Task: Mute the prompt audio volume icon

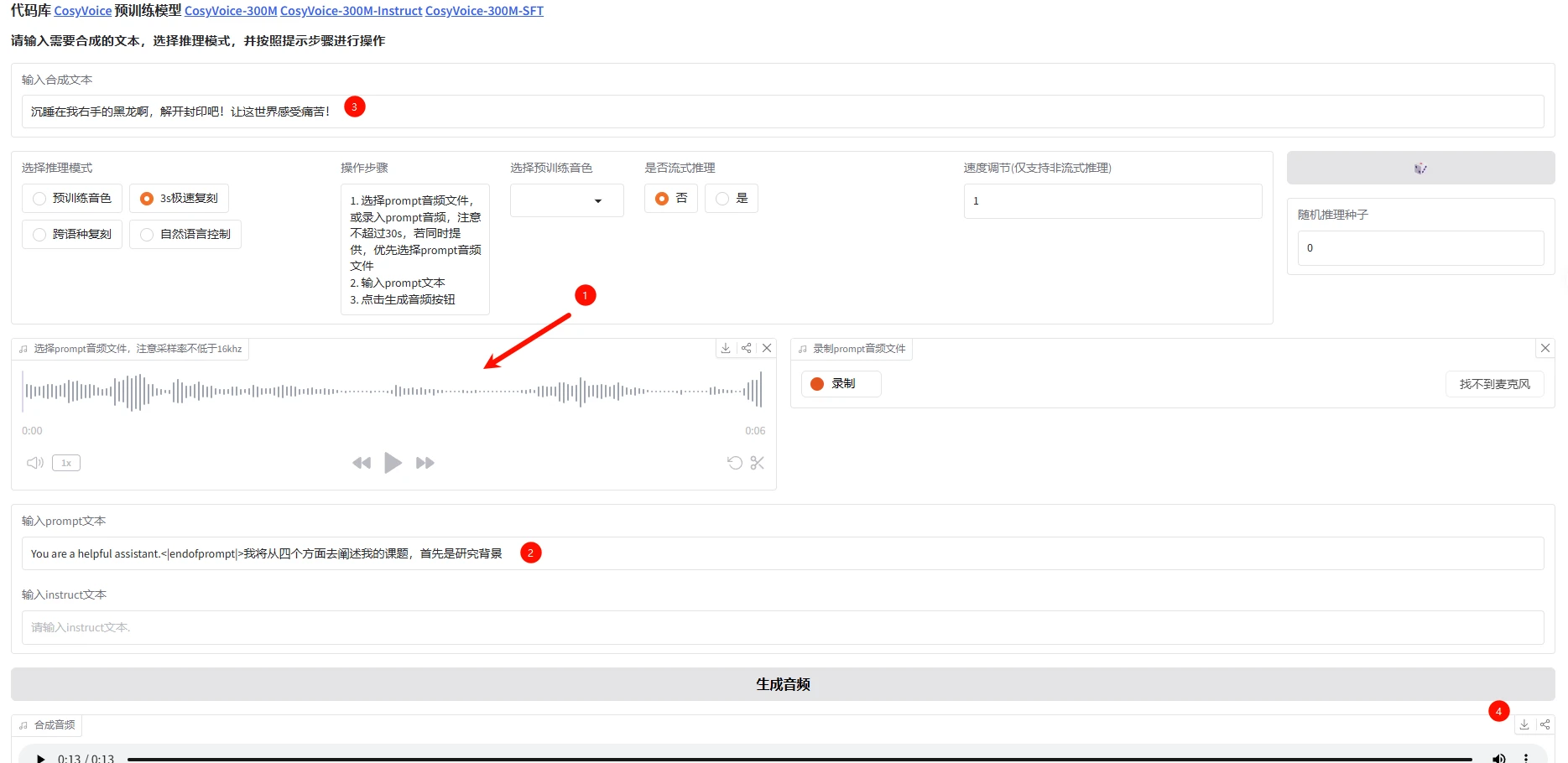Action: coord(34,463)
